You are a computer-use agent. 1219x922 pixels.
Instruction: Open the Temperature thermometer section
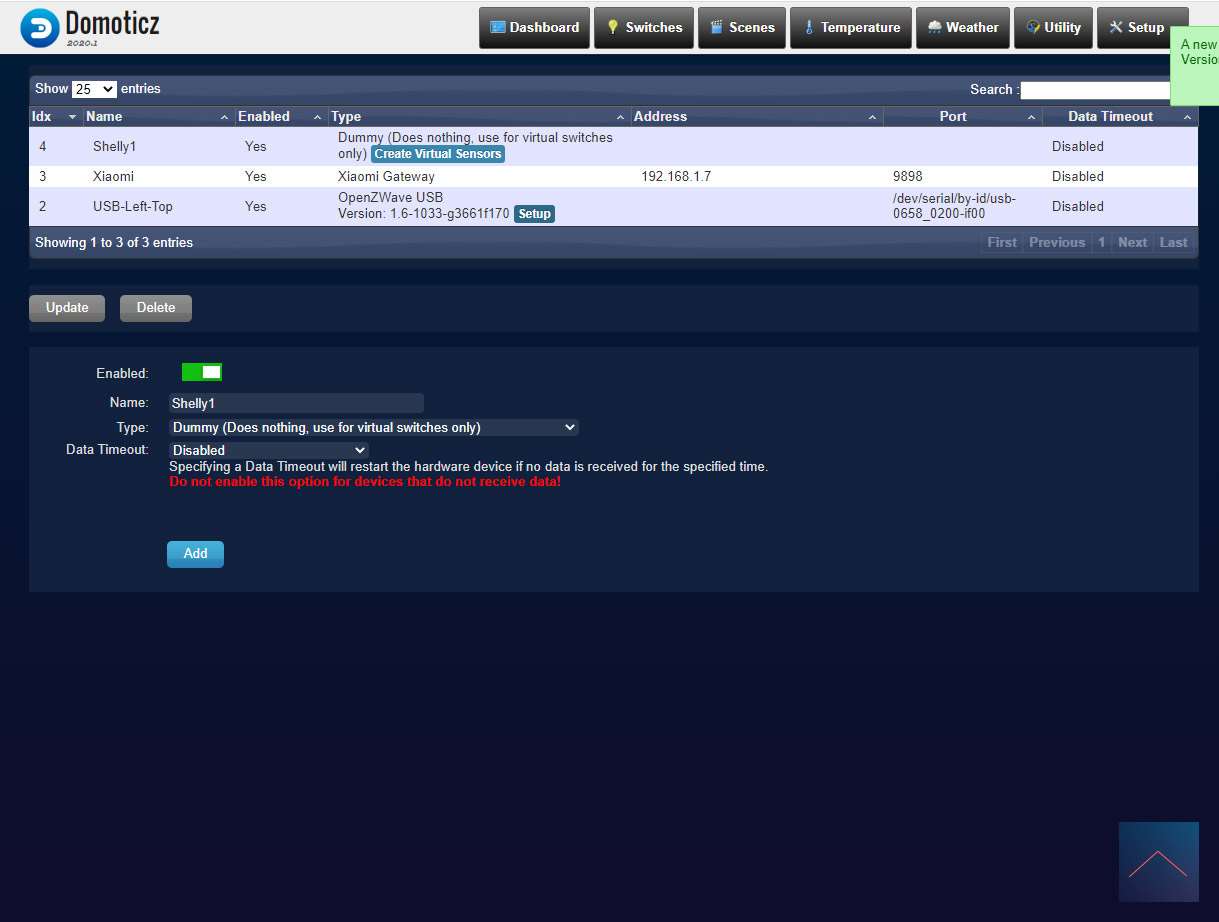click(x=850, y=28)
